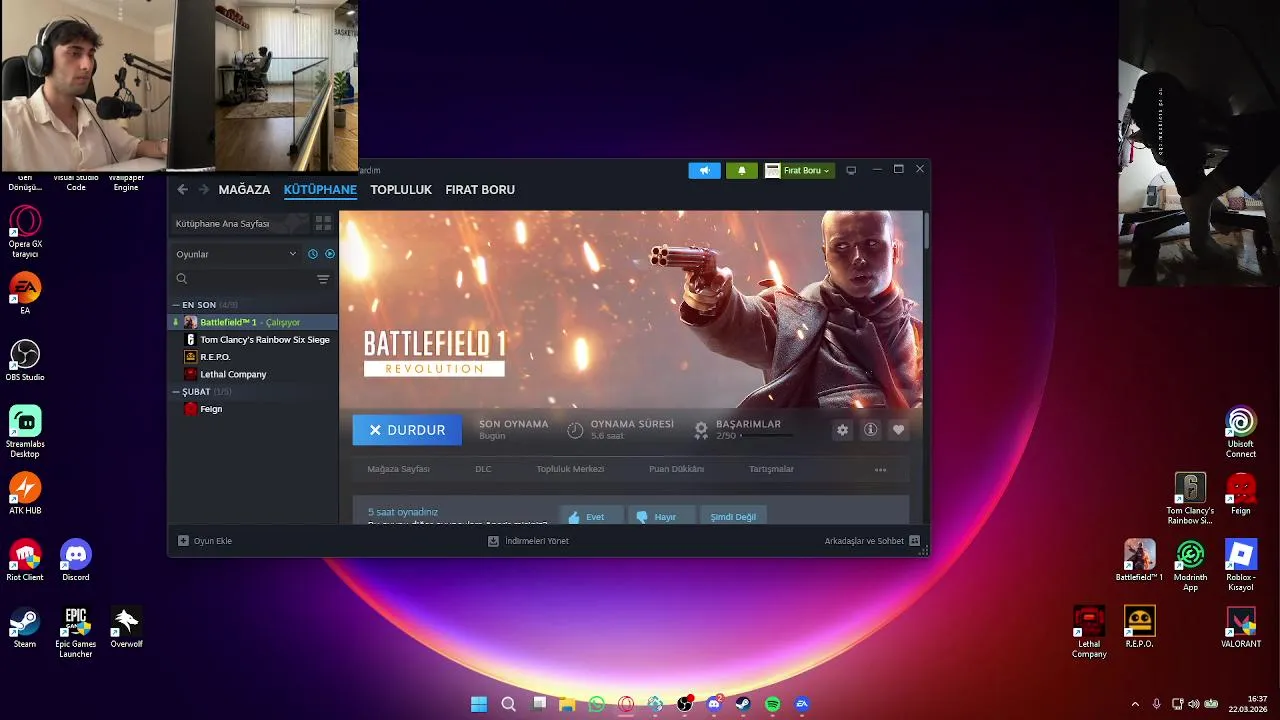Viewport: 1280px width, 720px height.
Task: Click the DURDUR stop button
Action: [x=407, y=430]
